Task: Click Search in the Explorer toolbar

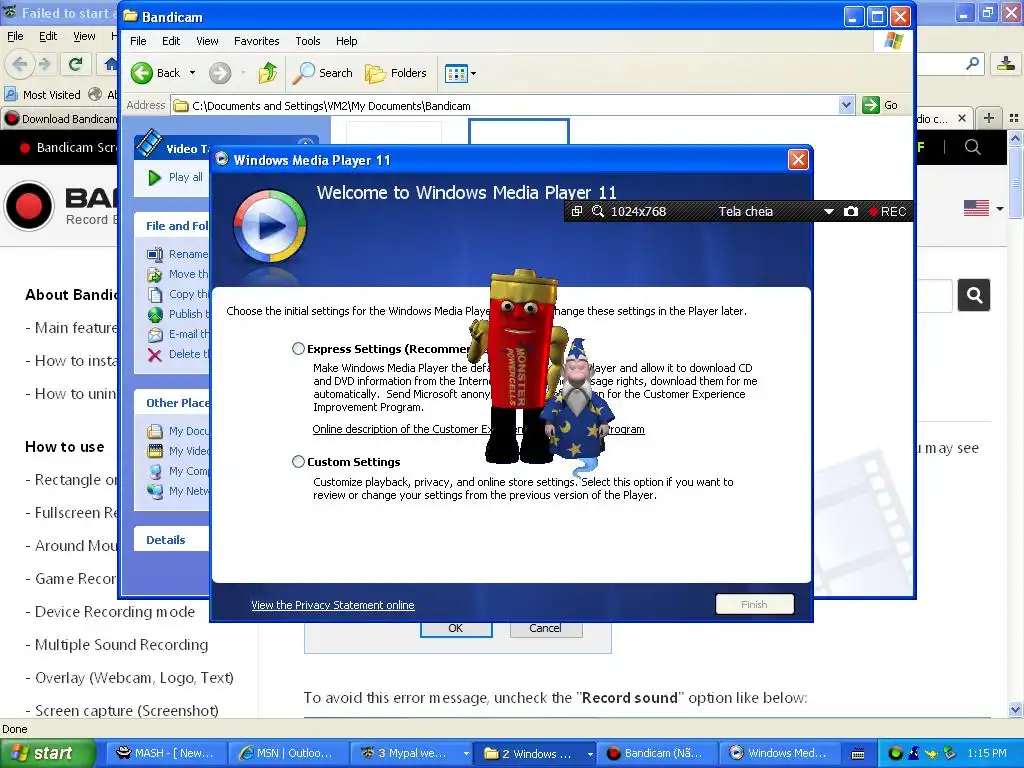Action: 323,73
